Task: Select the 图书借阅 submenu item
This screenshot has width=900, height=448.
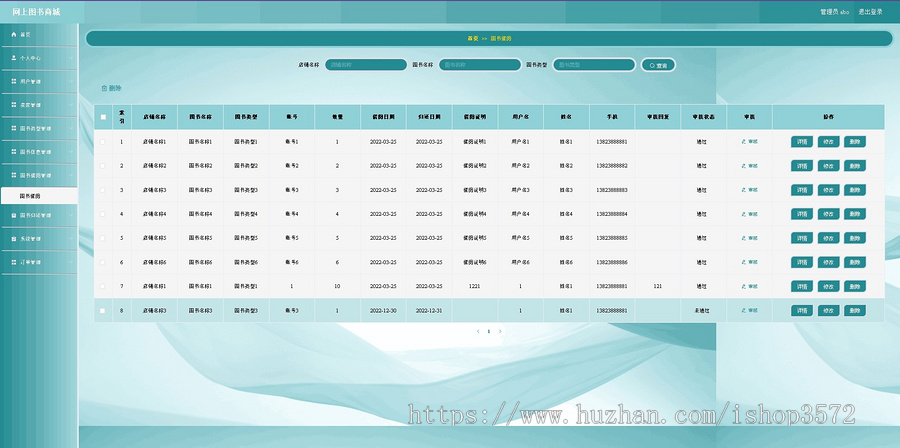Action: click(39, 196)
